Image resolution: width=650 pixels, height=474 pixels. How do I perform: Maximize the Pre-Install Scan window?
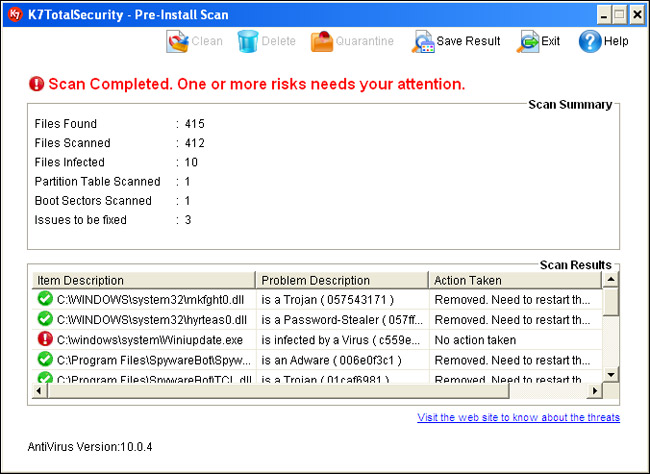point(620,14)
